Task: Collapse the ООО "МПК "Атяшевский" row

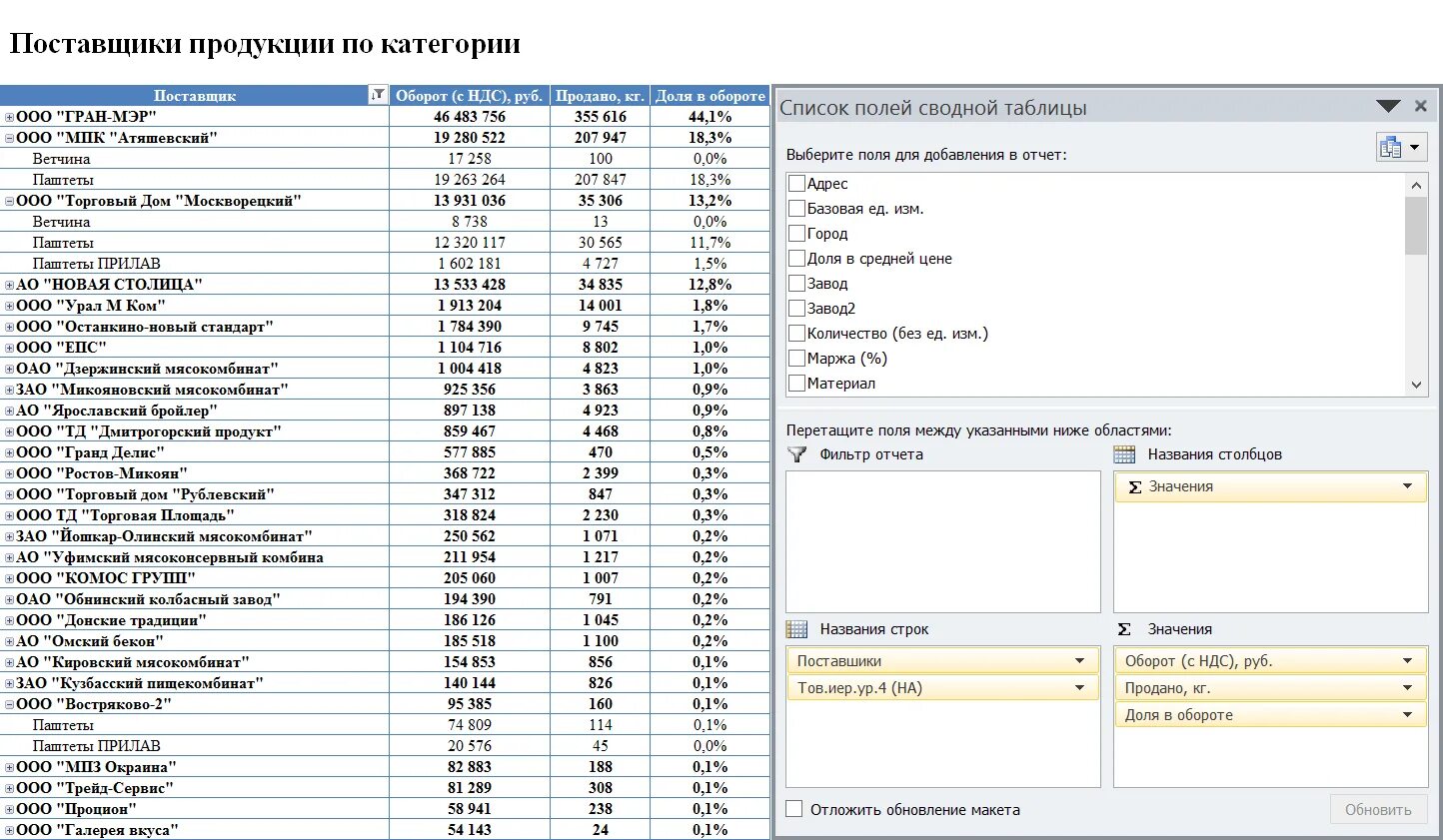Action: pyautogui.click(x=9, y=138)
